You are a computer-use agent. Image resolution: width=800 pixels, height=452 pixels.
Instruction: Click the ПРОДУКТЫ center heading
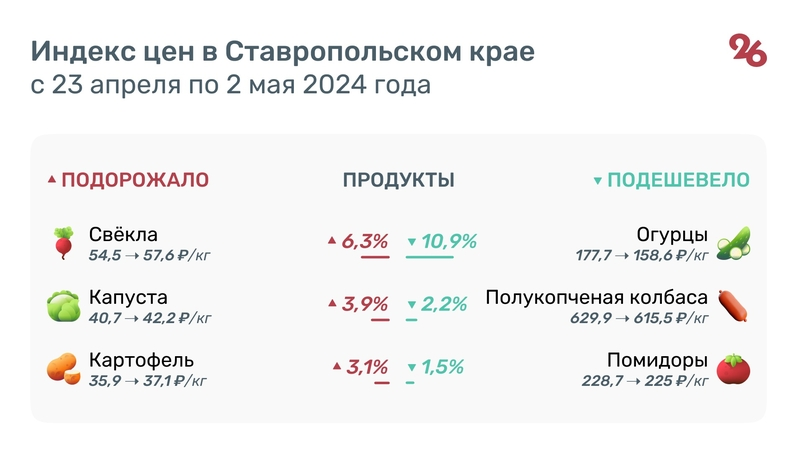click(x=399, y=180)
